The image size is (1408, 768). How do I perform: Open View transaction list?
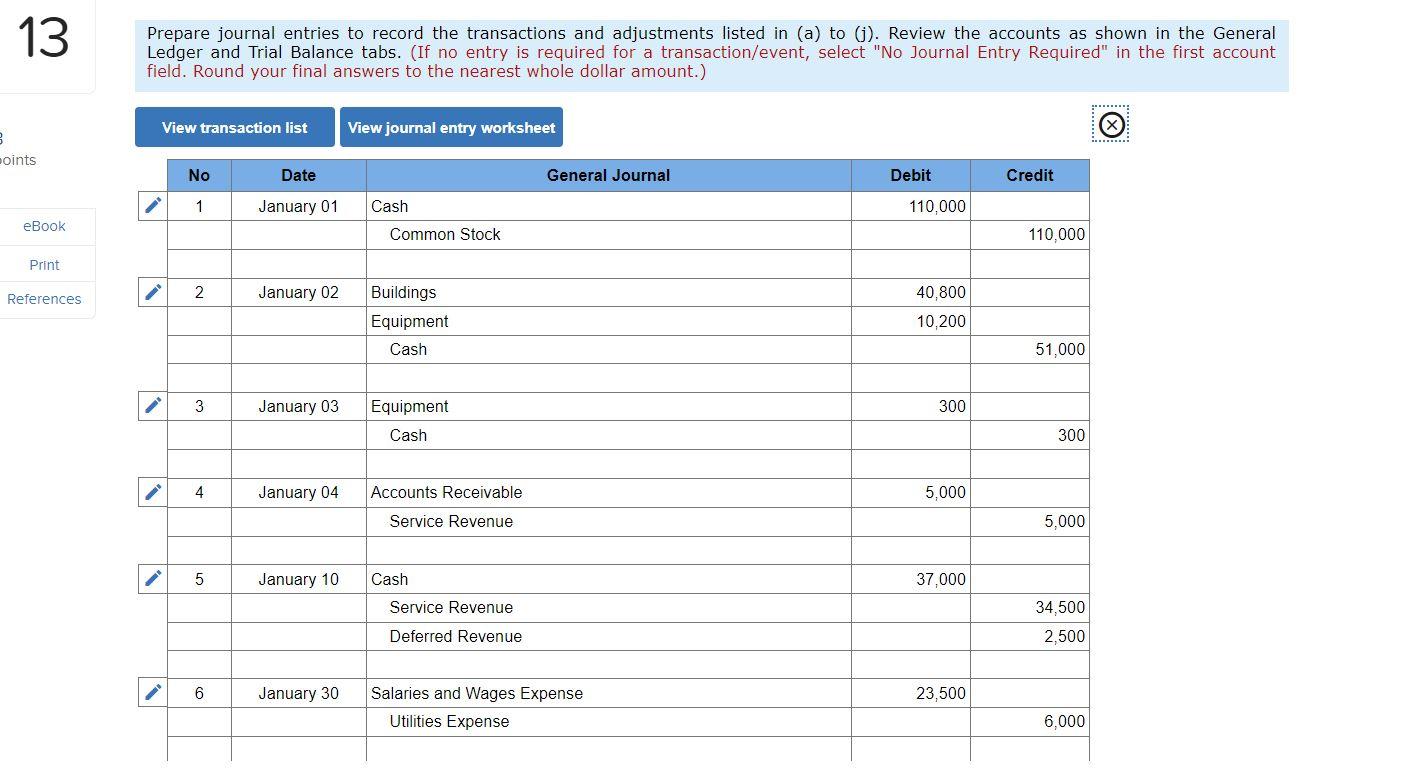235,127
